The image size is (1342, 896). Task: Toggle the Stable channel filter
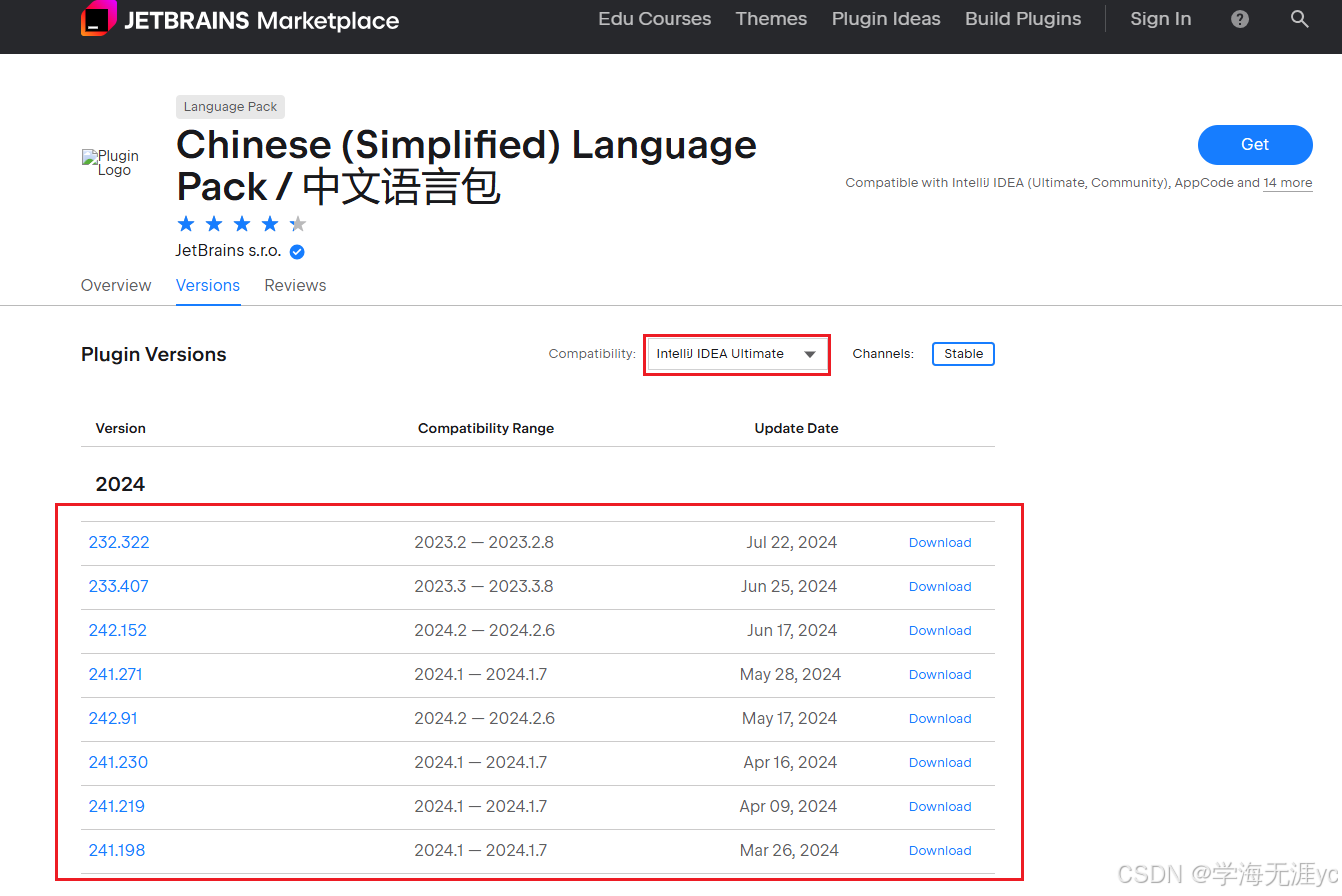(963, 354)
